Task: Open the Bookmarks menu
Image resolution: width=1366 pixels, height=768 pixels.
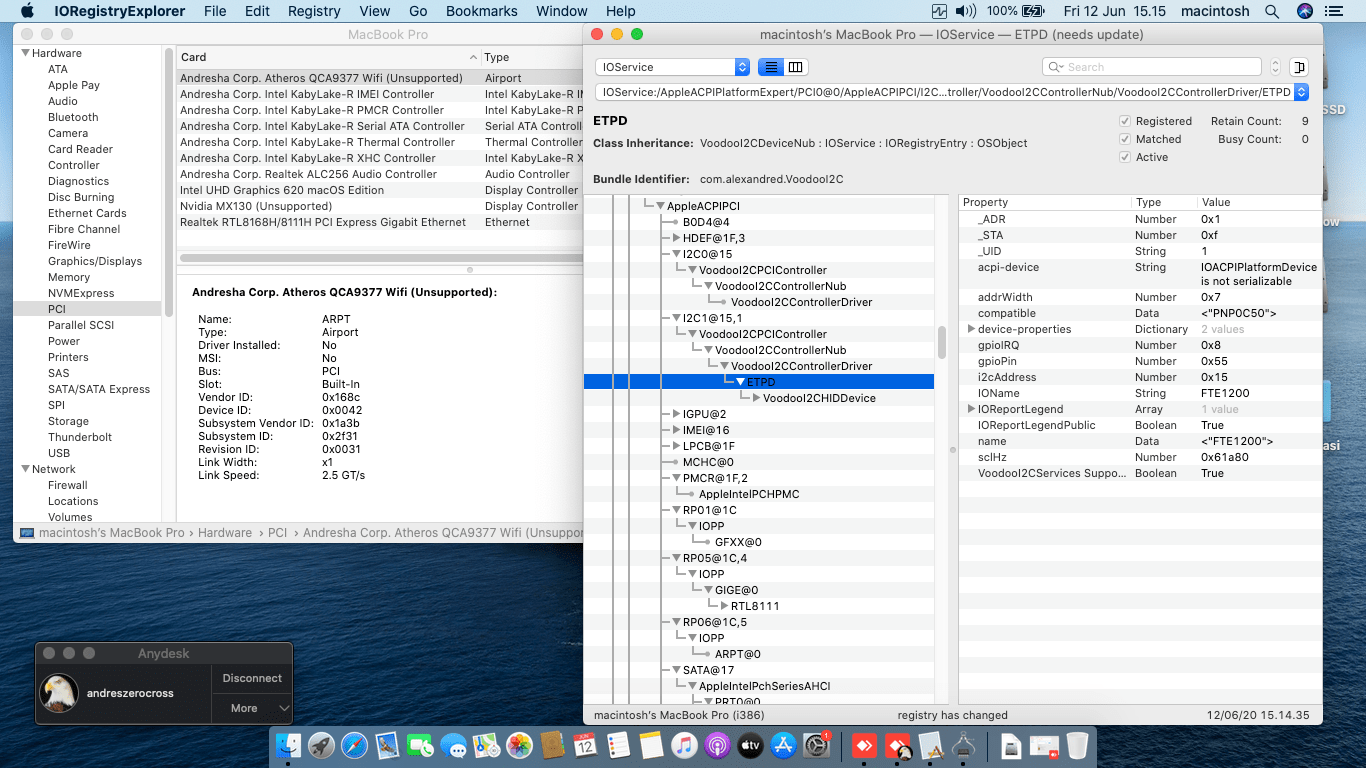Action: [481, 11]
